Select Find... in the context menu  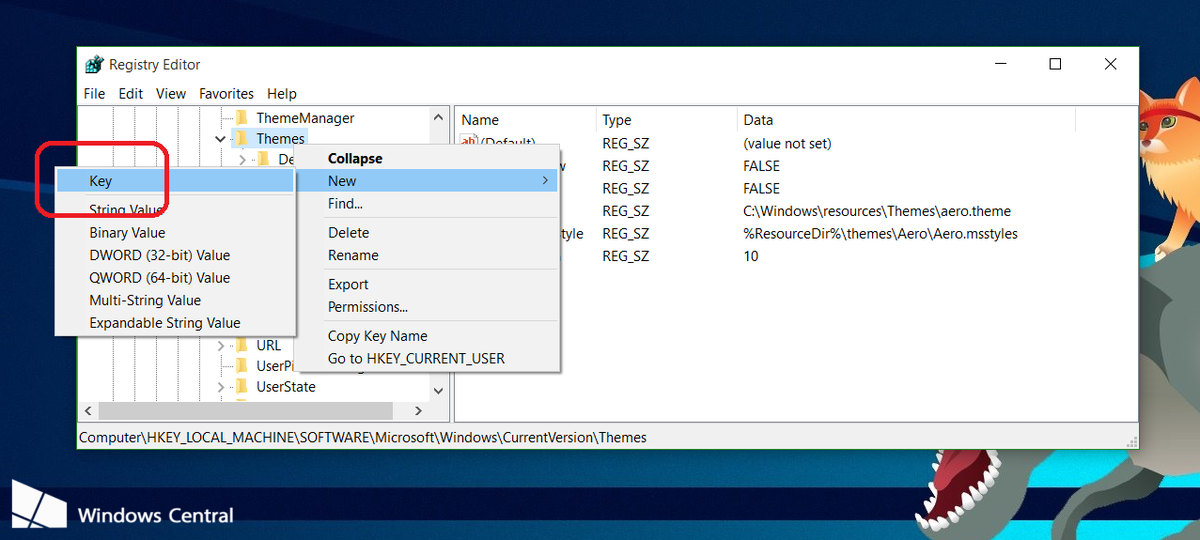[428, 204]
